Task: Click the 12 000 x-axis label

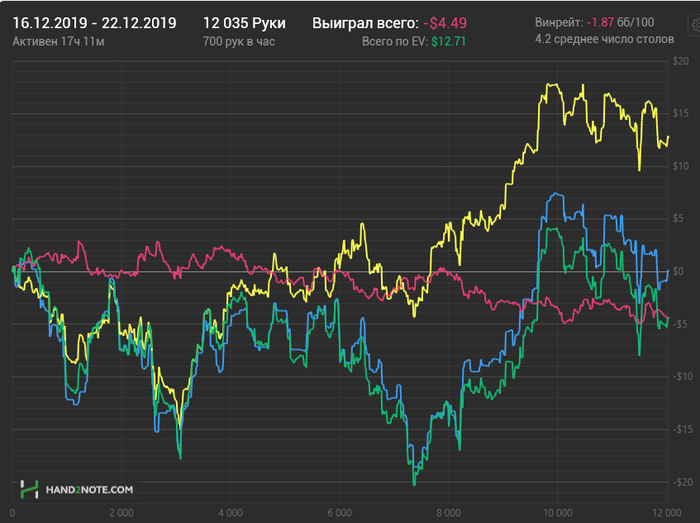Action: pos(667,513)
